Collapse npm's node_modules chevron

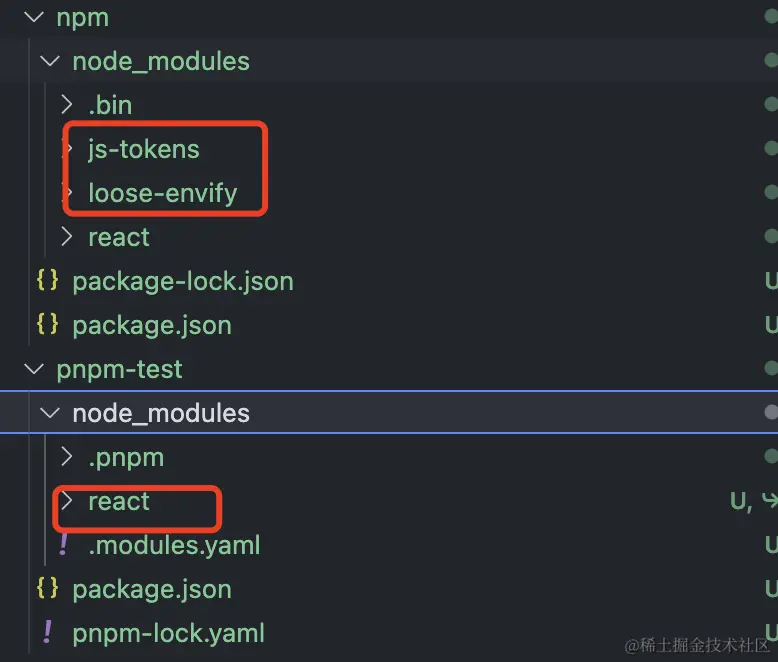50,61
